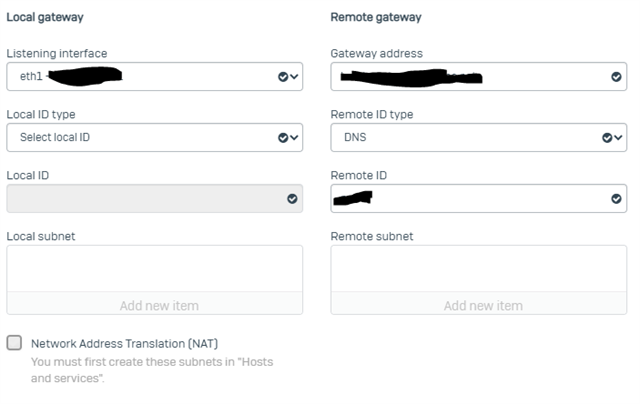The width and height of the screenshot is (640, 404).
Task: Focus the Gateway address input field
Action: 479,77
